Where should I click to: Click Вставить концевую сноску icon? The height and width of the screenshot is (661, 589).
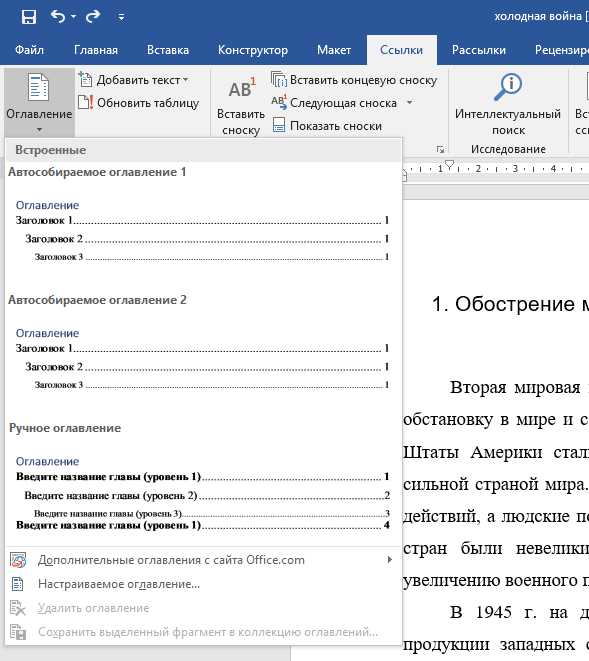278,80
